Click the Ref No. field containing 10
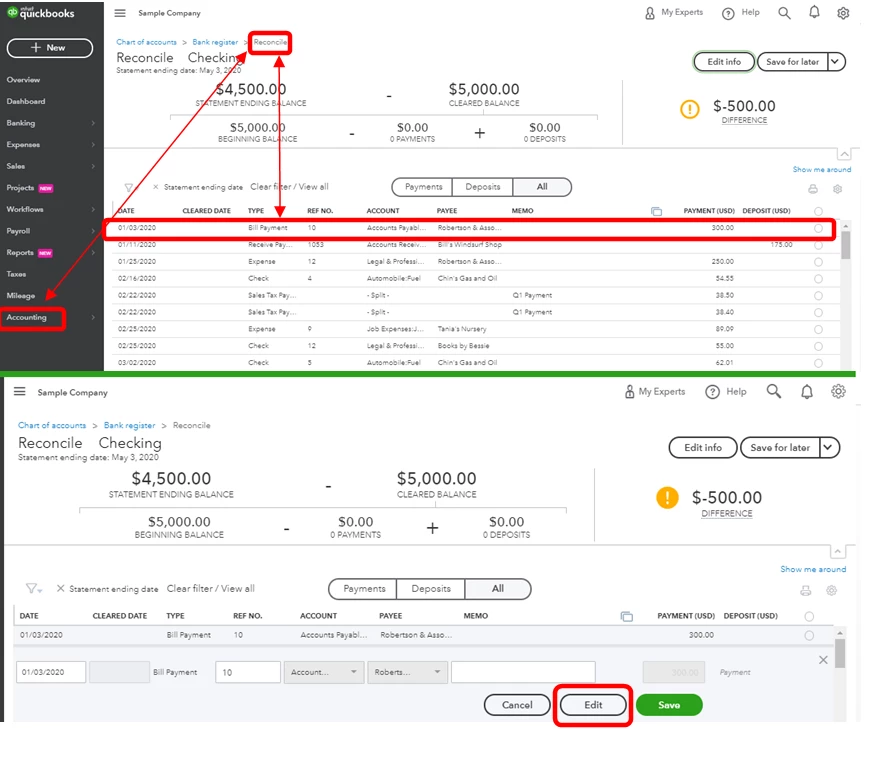The width and height of the screenshot is (869, 758). (x=248, y=672)
